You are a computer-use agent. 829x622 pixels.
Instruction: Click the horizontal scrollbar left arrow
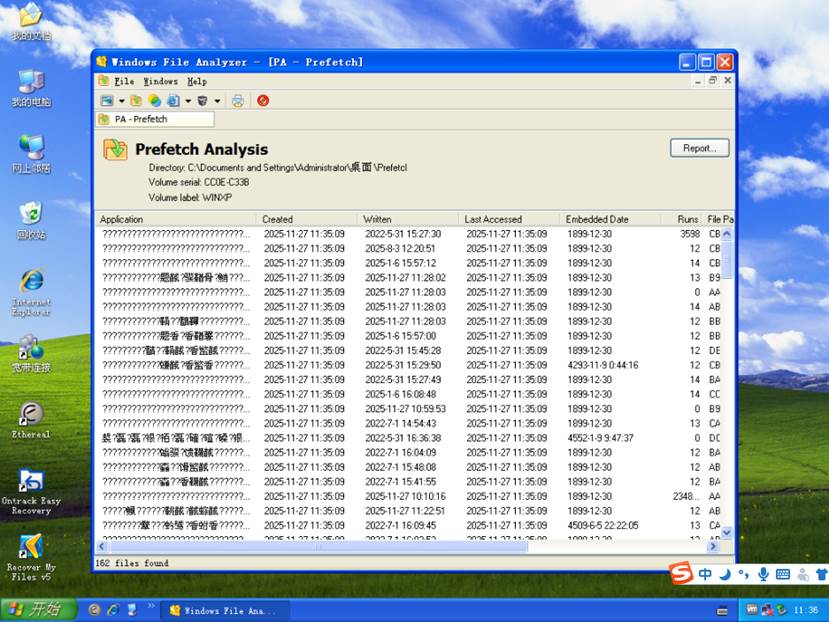[x=102, y=546]
